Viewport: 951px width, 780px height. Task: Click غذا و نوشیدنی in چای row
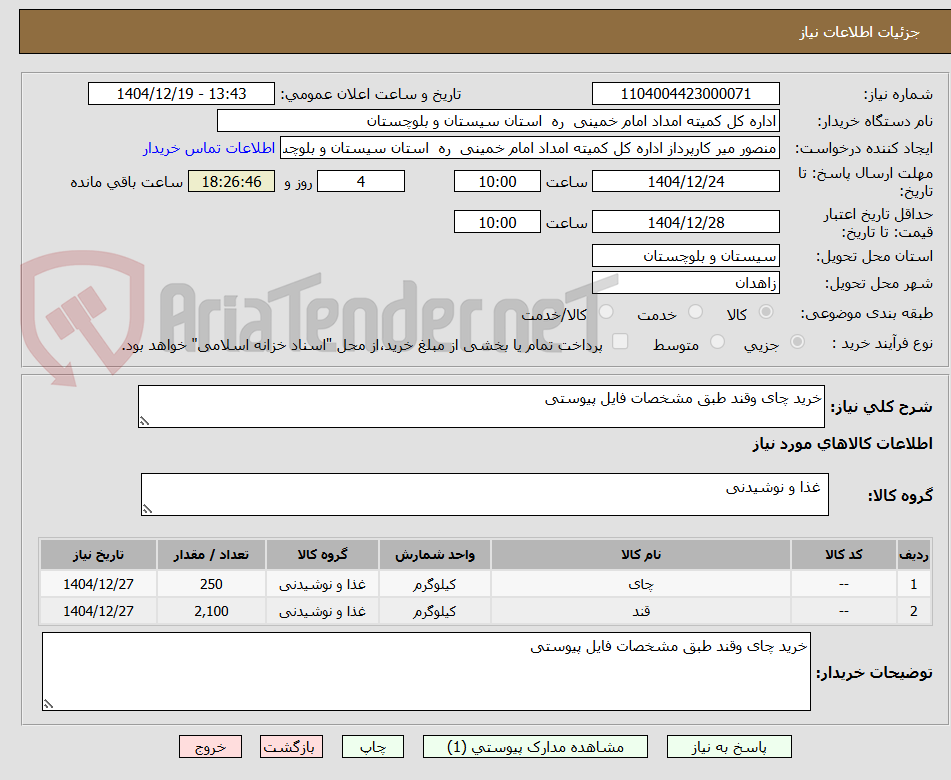[x=322, y=584]
